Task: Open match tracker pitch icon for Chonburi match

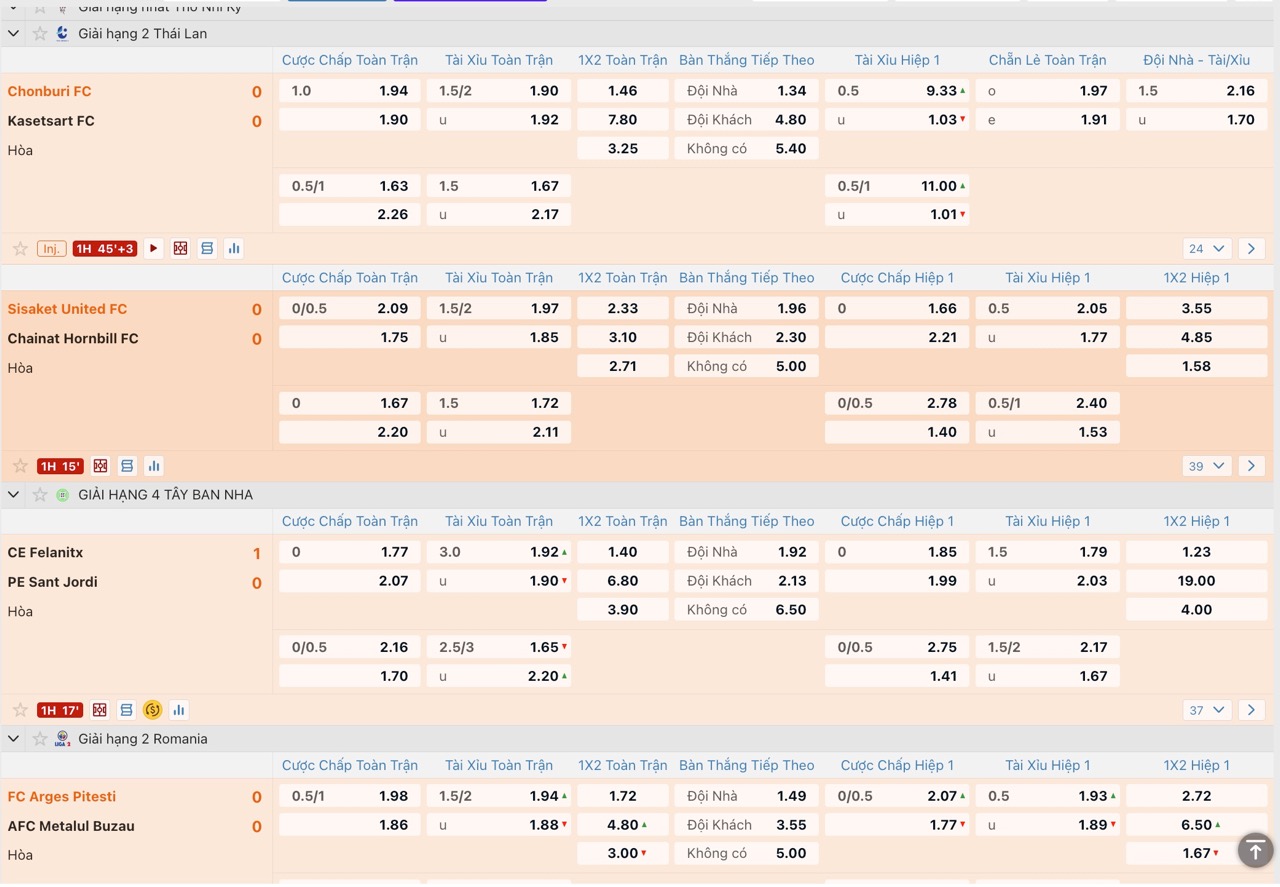Action: pos(180,248)
